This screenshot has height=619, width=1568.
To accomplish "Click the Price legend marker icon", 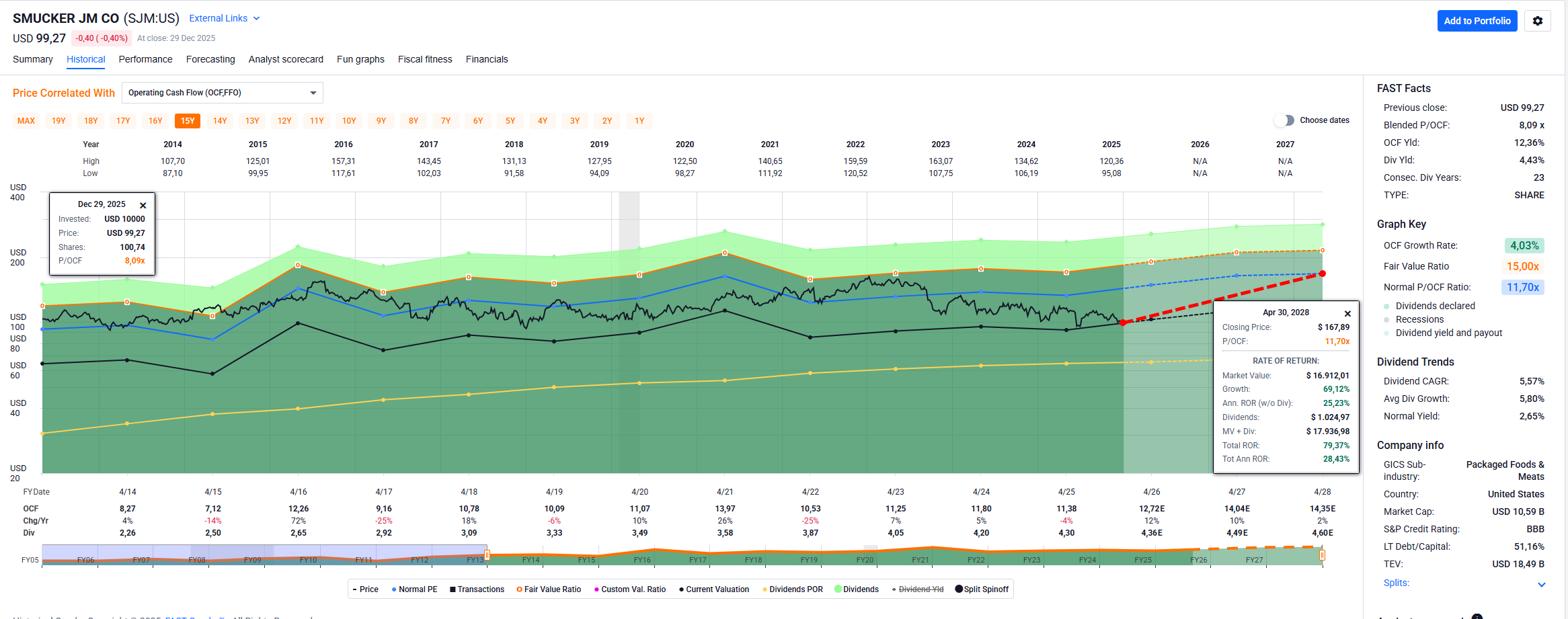I will (x=354, y=590).
